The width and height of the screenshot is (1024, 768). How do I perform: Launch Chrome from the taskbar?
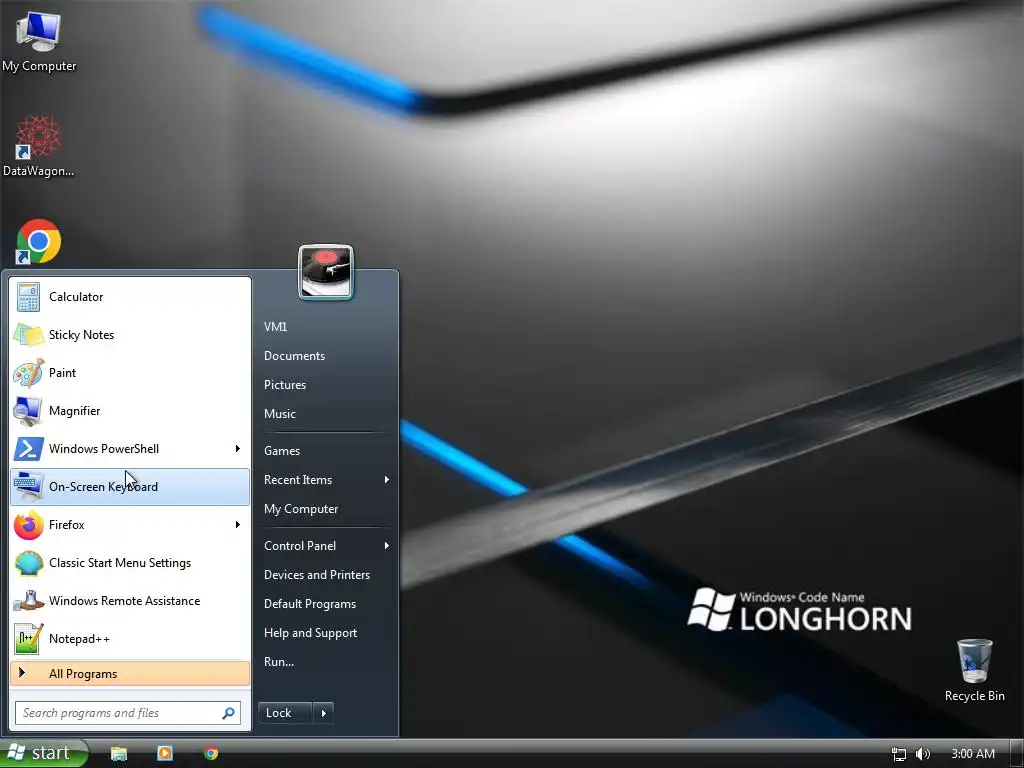point(210,753)
